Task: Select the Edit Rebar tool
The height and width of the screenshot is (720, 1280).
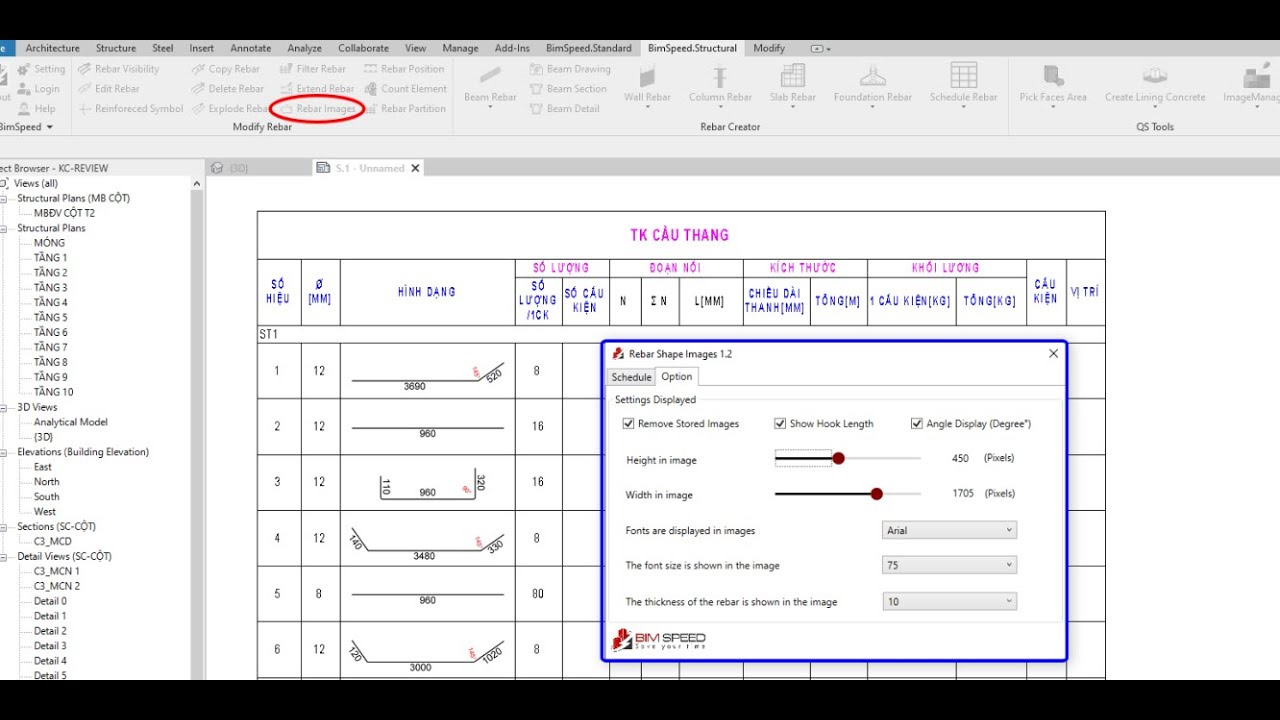Action: click(x=109, y=89)
